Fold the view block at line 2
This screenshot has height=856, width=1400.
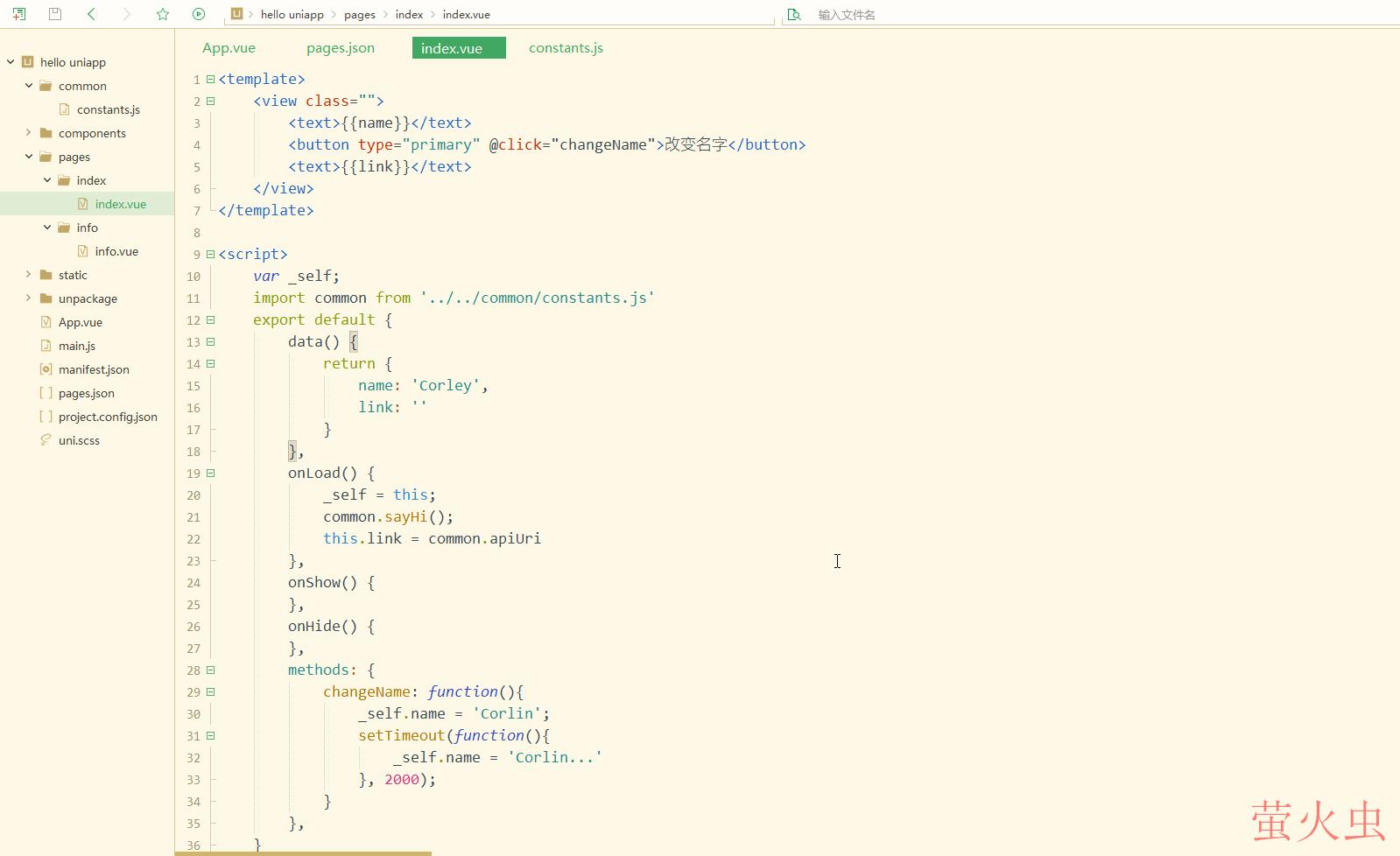pos(210,101)
